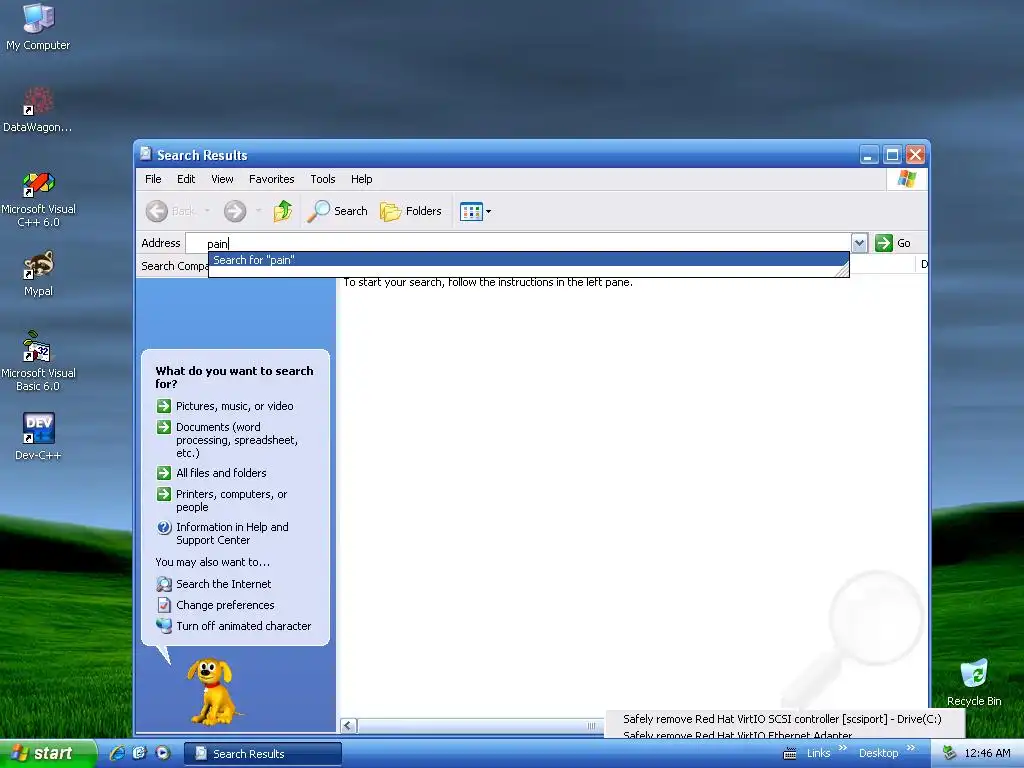This screenshot has height=768, width=1024.
Task: Click the second Quick Launch icon
Action: click(x=140, y=753)
